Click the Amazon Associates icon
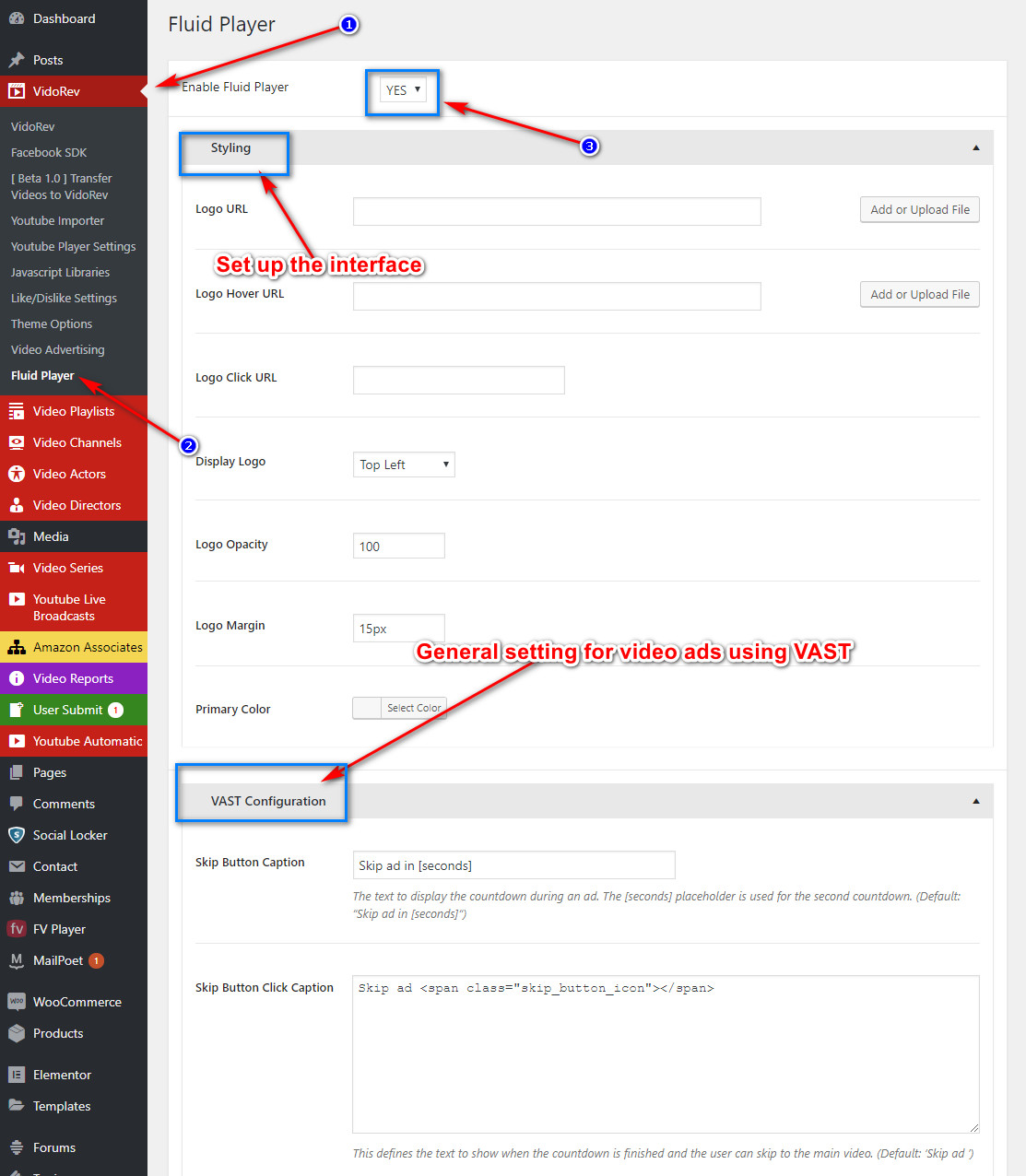Image resolution: width=1026 pixels, height=1176 pixels. tap(17, 647)
